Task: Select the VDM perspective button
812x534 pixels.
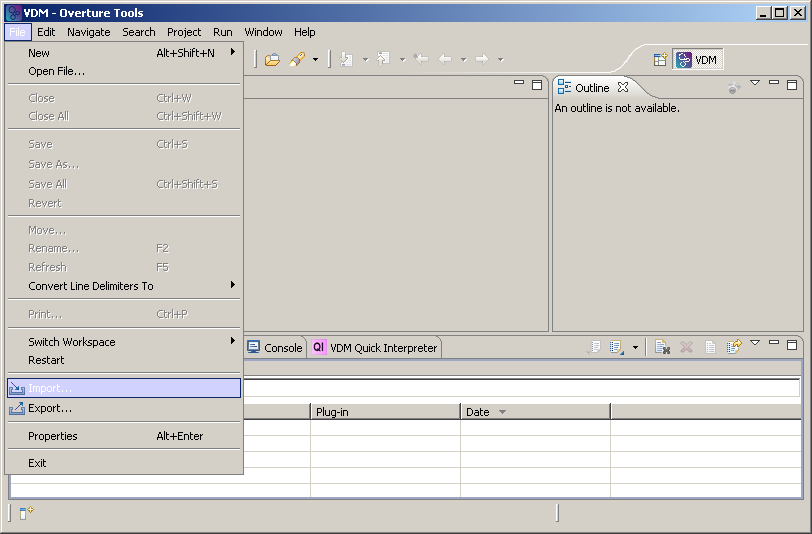Action: (698, 60)
